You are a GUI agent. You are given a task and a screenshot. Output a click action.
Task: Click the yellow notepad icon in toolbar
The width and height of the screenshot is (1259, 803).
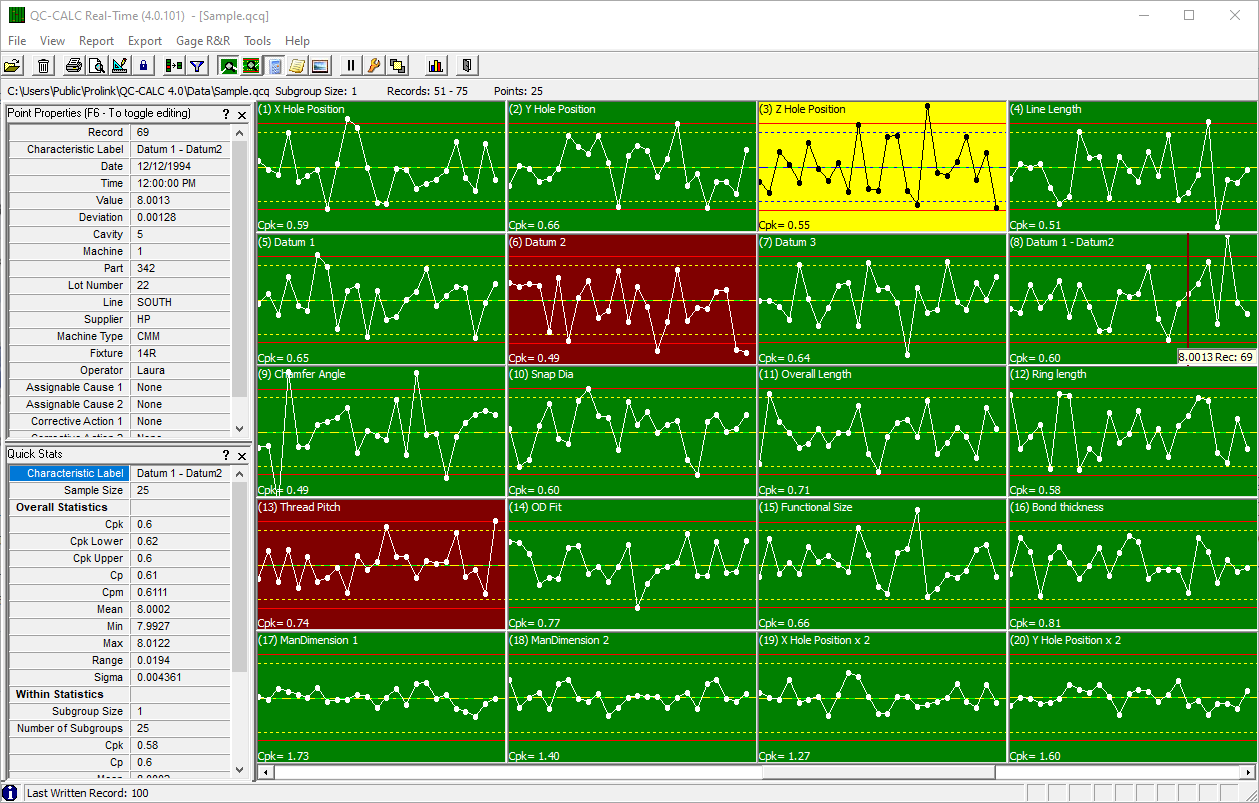pos(297,66)
